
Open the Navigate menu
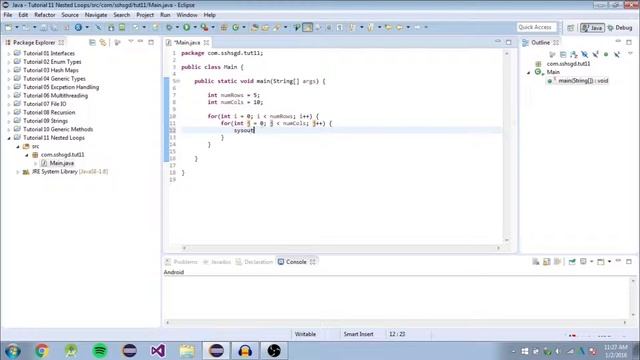point(96,15)
